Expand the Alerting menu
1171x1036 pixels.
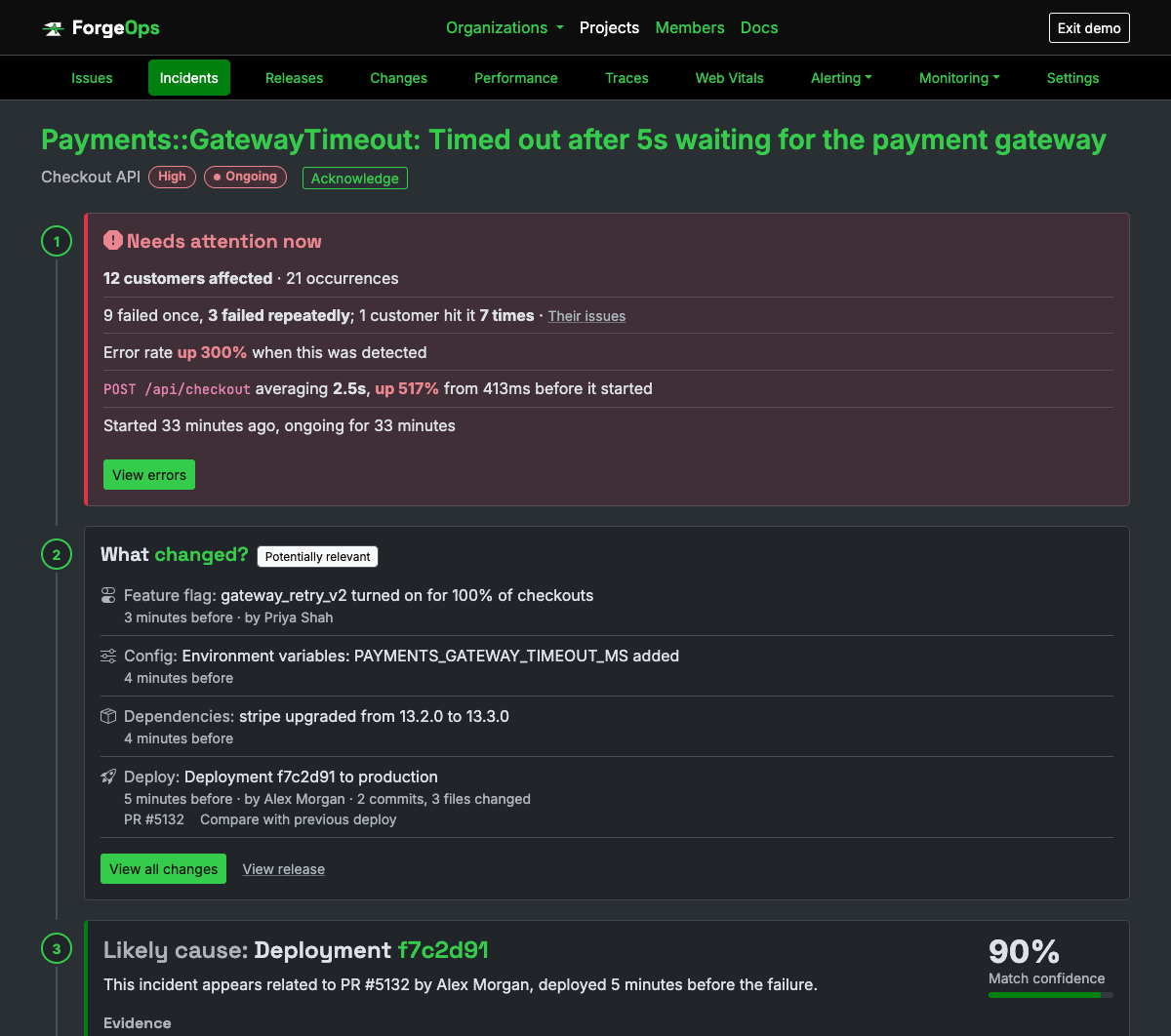click(x=841, y=78)
